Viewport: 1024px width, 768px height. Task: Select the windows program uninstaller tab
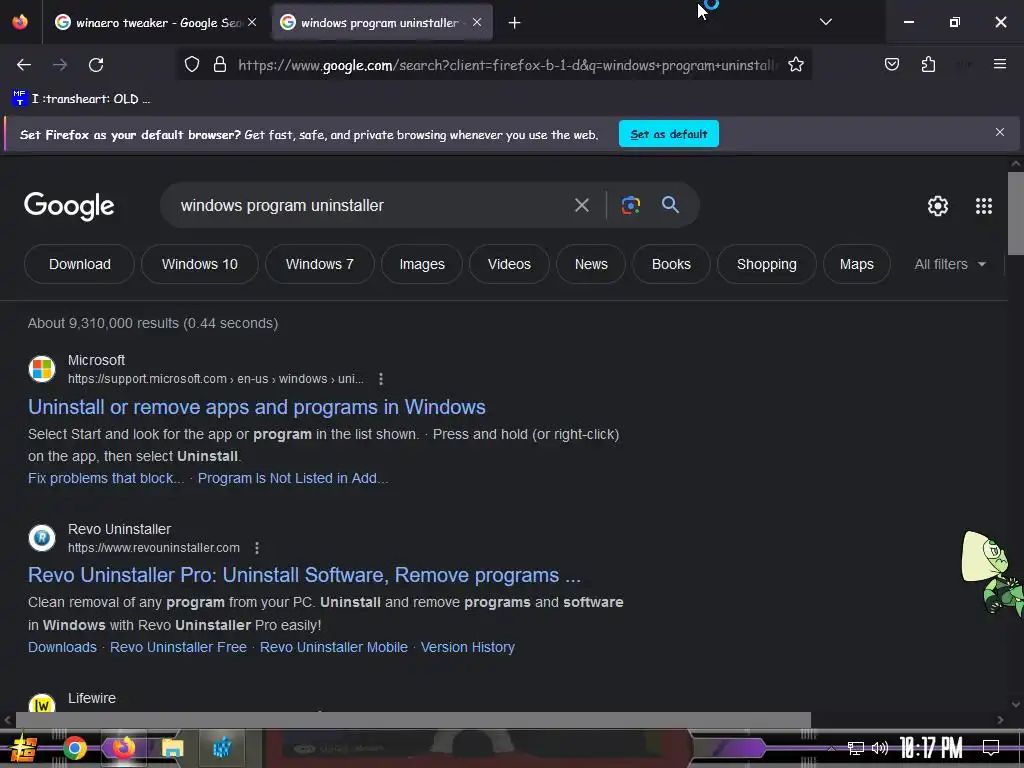coord(381,23)
